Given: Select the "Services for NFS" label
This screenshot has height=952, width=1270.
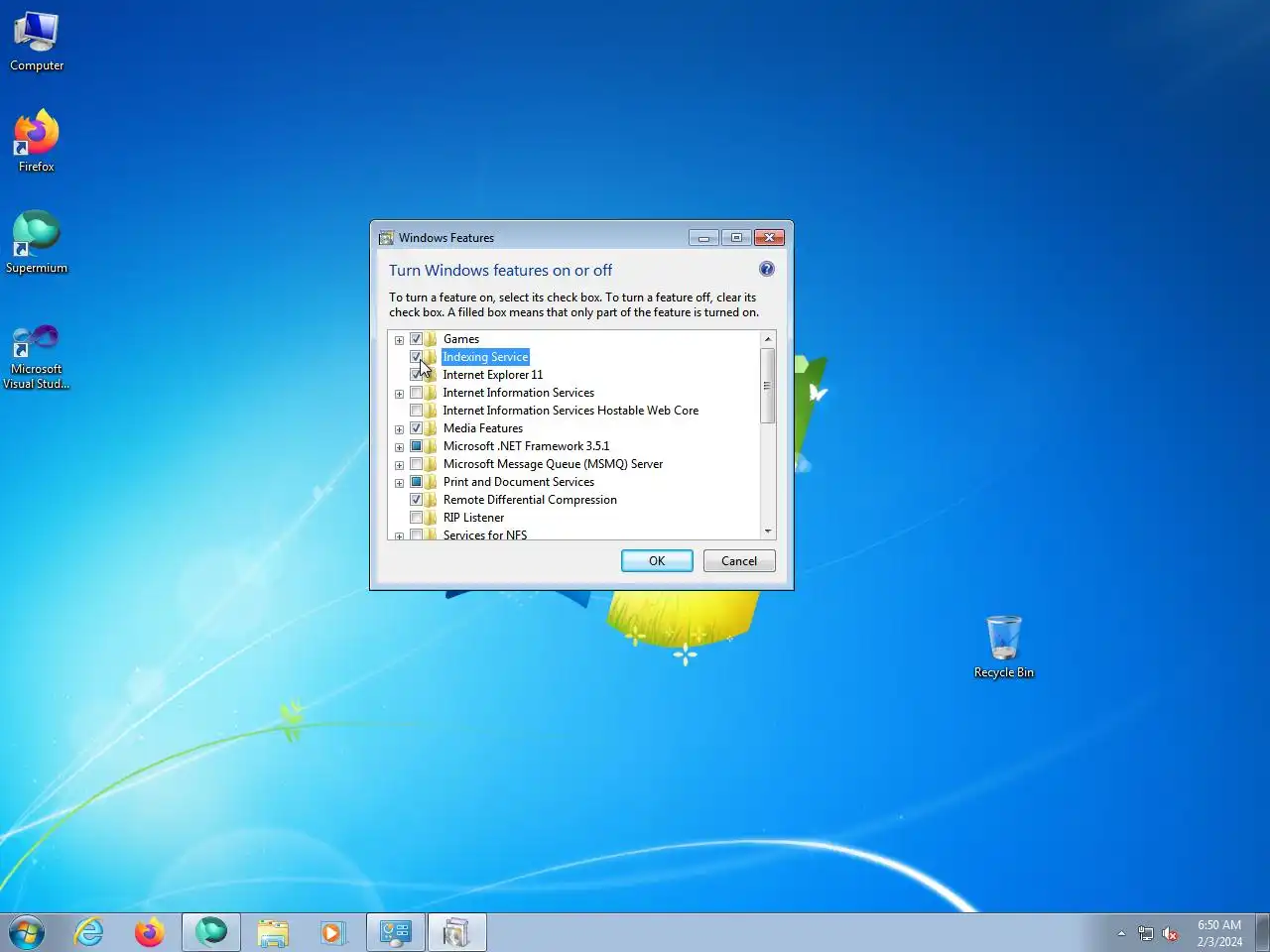Looking at the screenshot, I should pos(485,535).
